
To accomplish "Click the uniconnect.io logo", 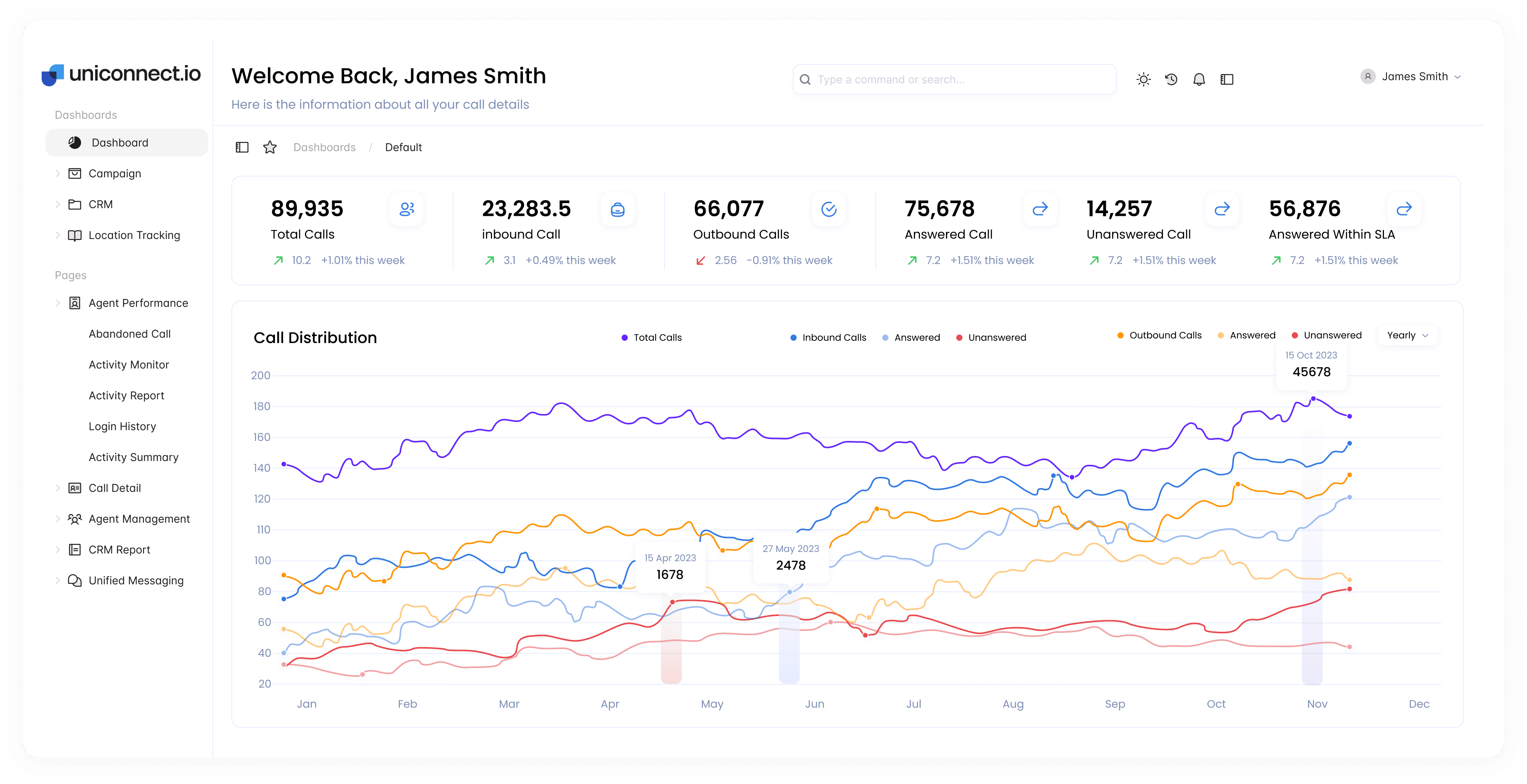I will 121,74.
